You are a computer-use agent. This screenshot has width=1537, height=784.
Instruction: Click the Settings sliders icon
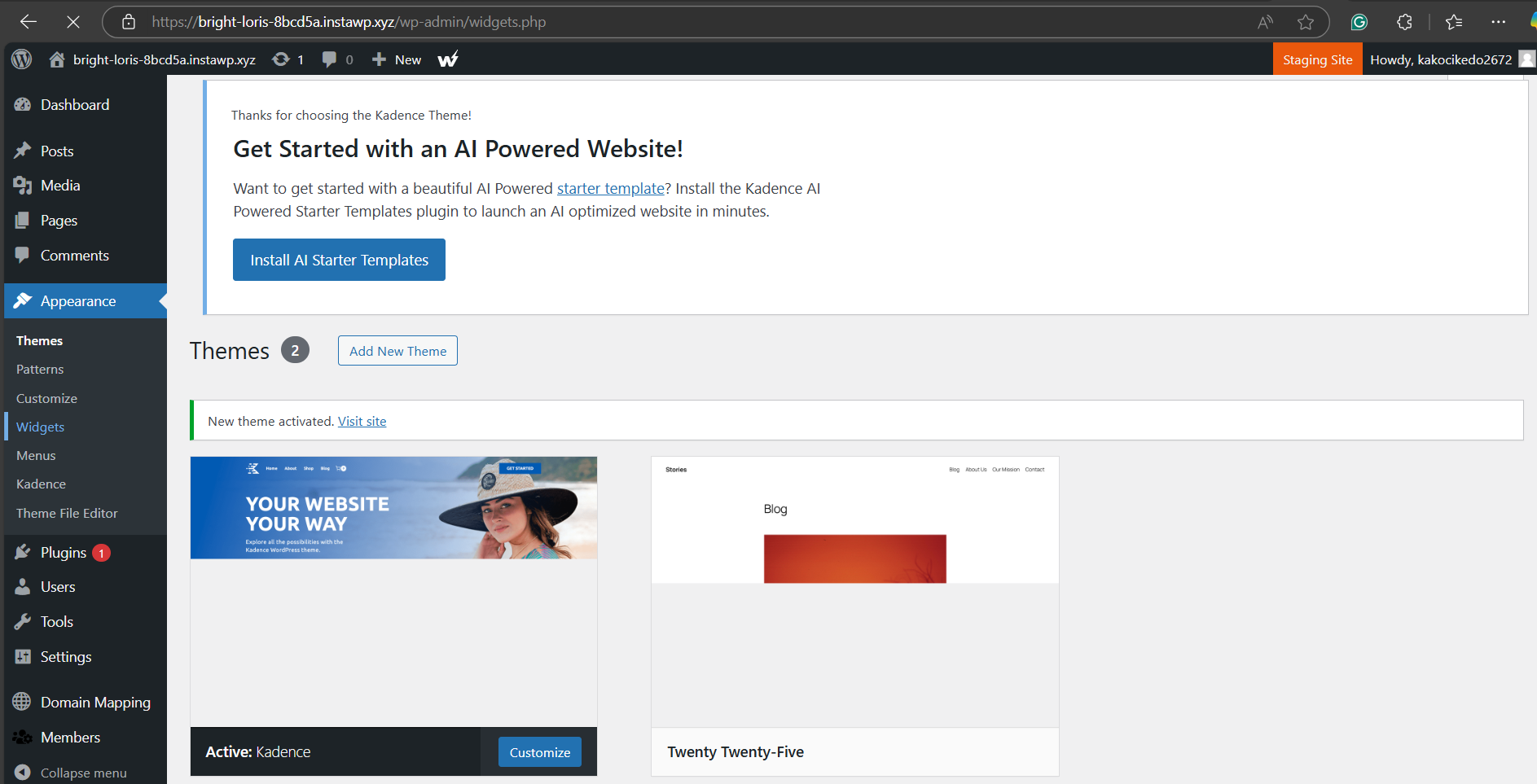click(23, 657)
